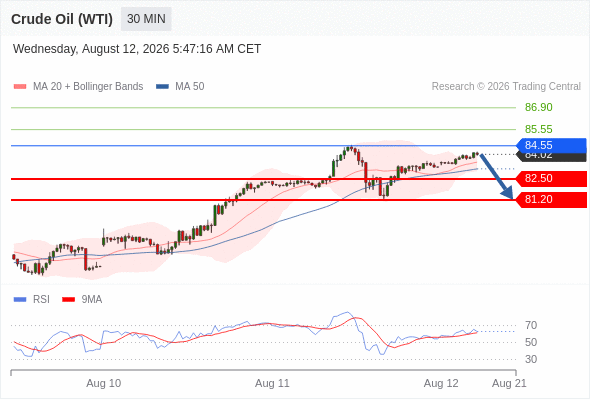Click the 30 MIN timeframe badge
This screenshot has height=400, width=590.
click(x=146, y=19)
